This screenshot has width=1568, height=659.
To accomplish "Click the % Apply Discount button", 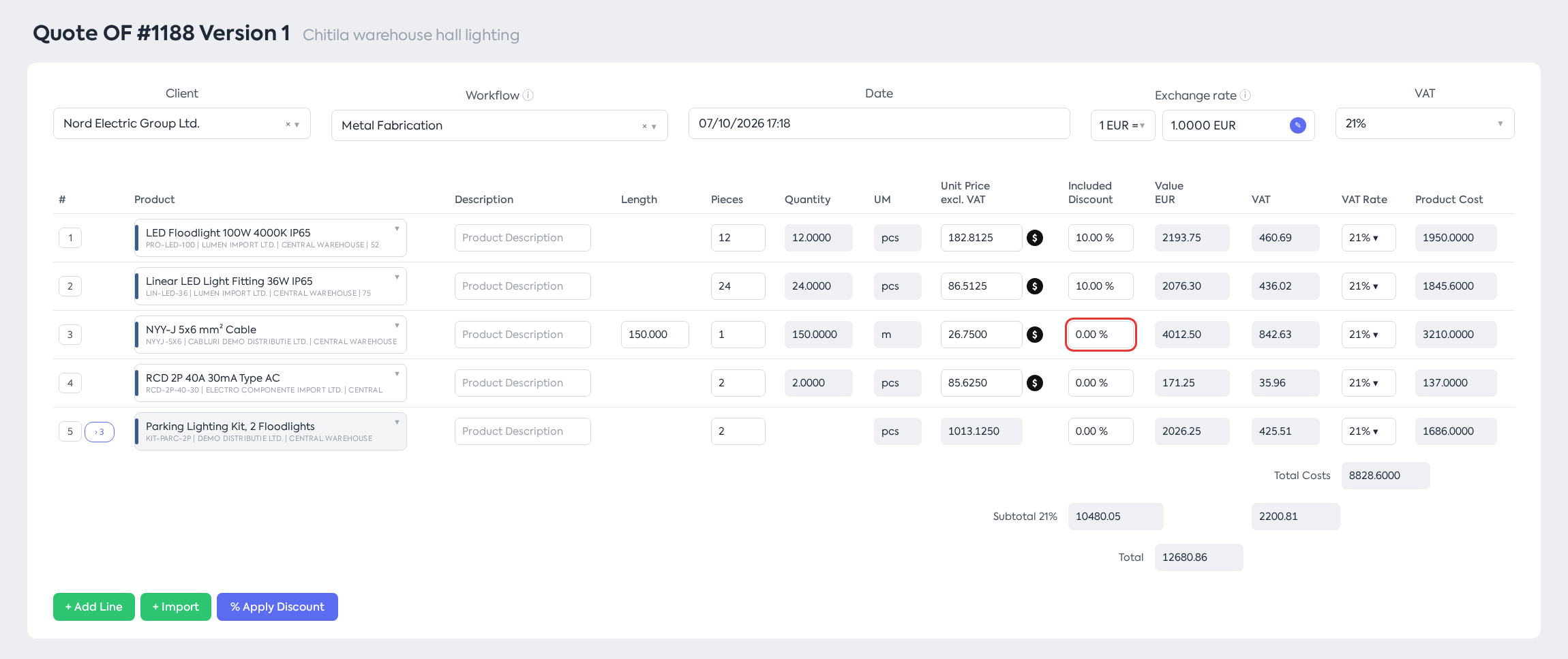I will click(277, 607).
